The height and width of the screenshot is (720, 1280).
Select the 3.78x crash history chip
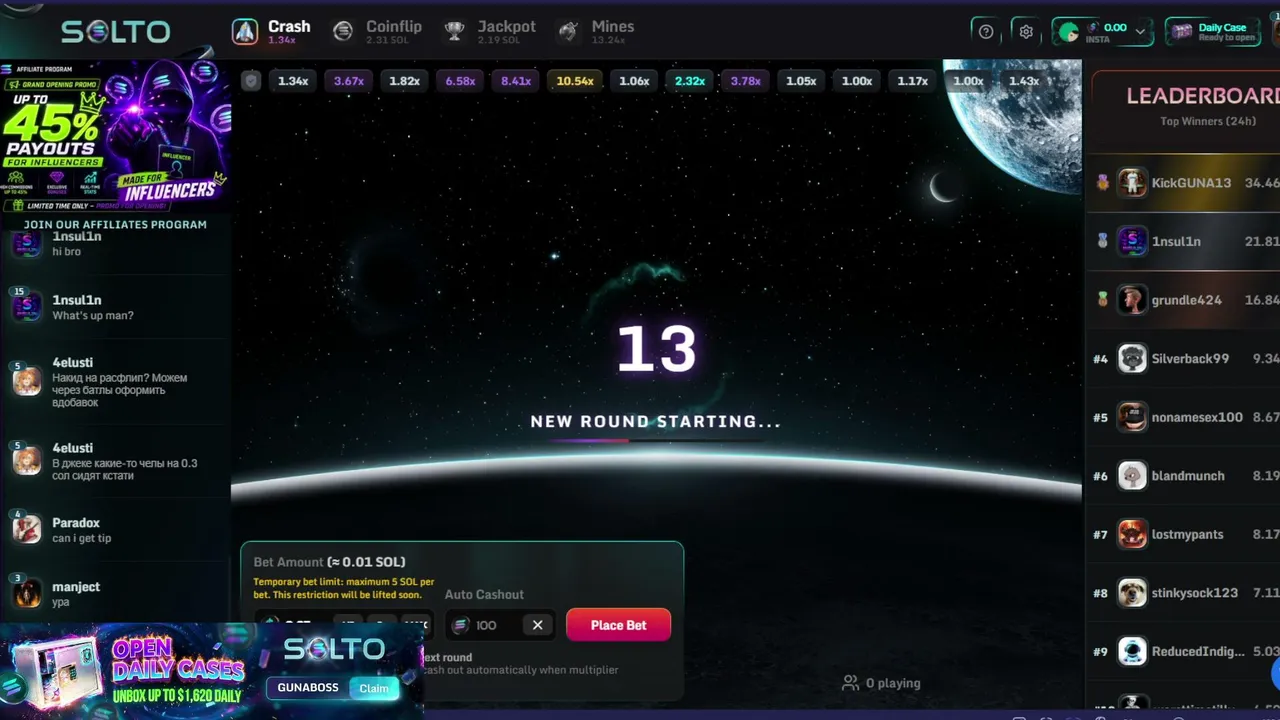[x=746, y=81]
